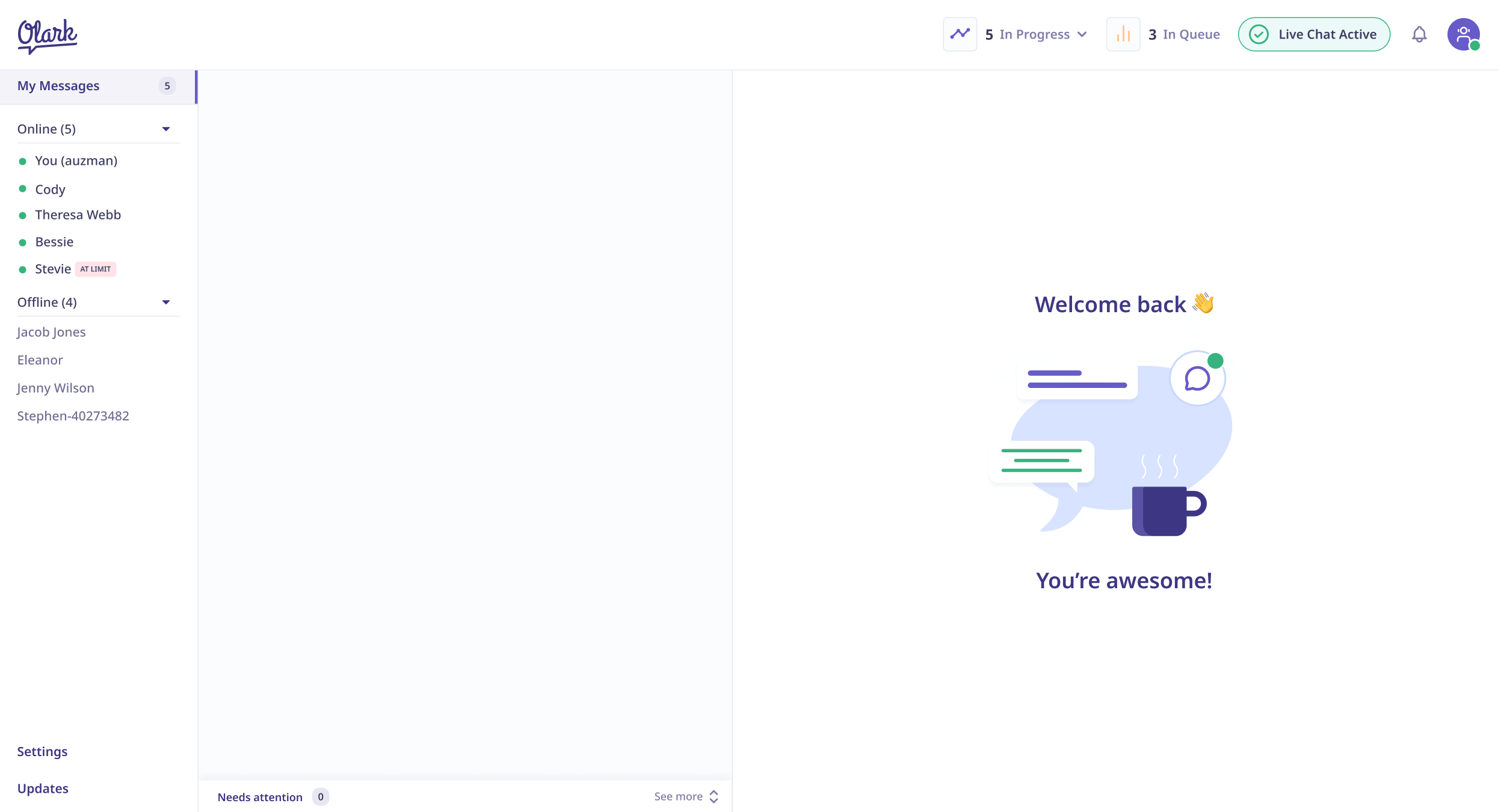
Task: Select Stevie in the online list
Action: pos(53,269)
